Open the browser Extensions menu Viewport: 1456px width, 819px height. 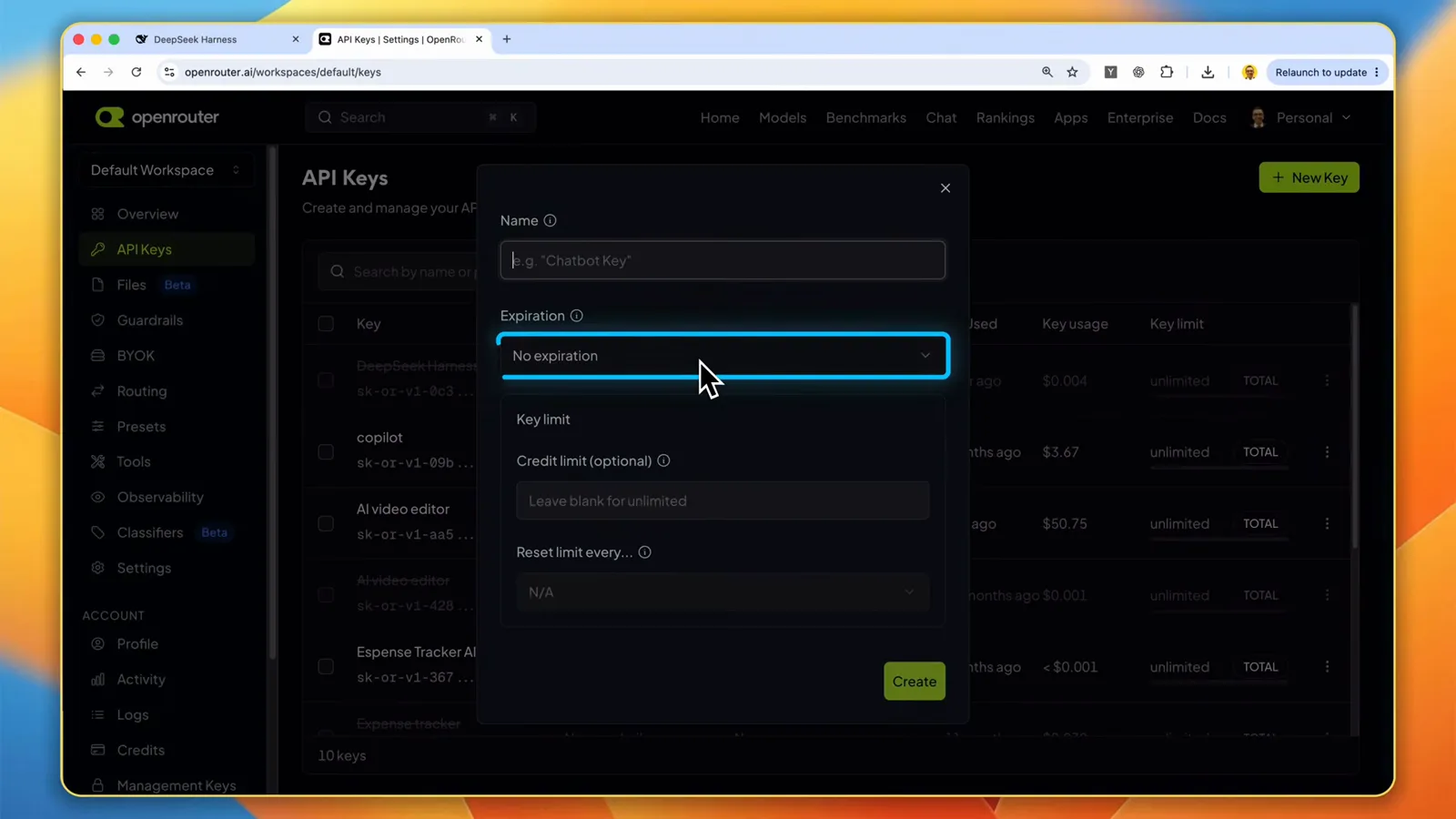1167,72
